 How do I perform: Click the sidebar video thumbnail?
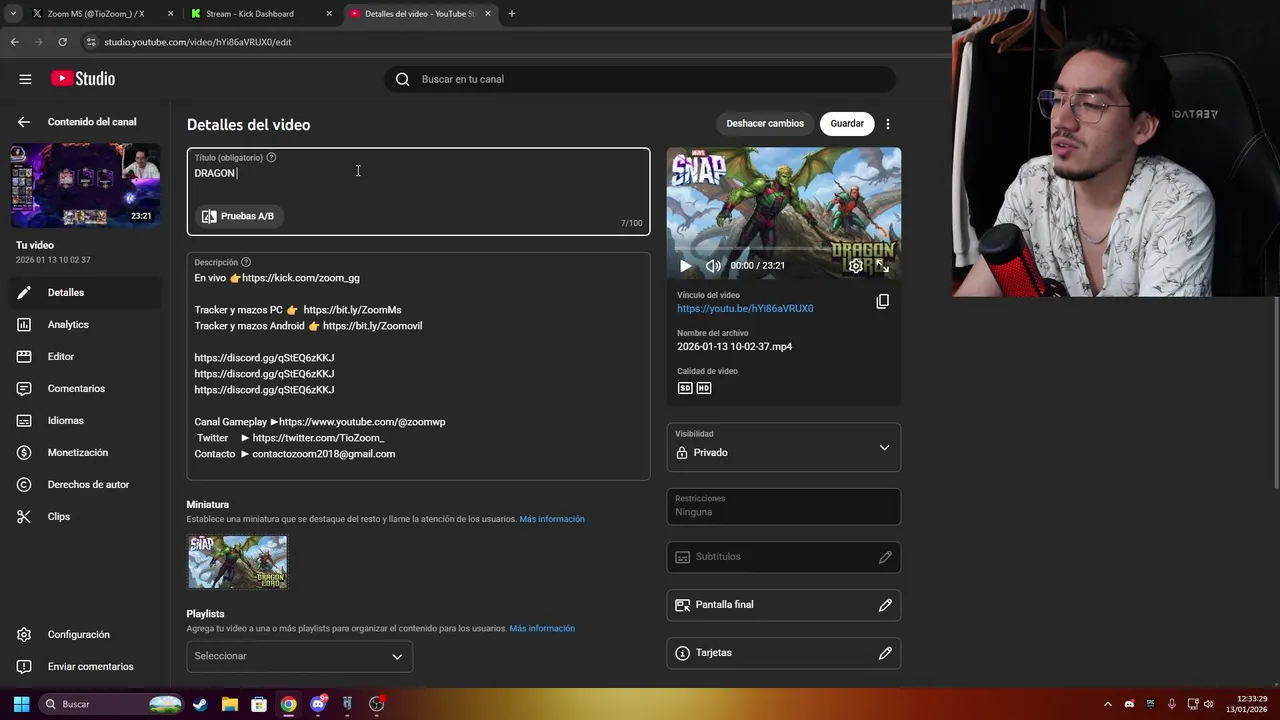pos(85,186)
